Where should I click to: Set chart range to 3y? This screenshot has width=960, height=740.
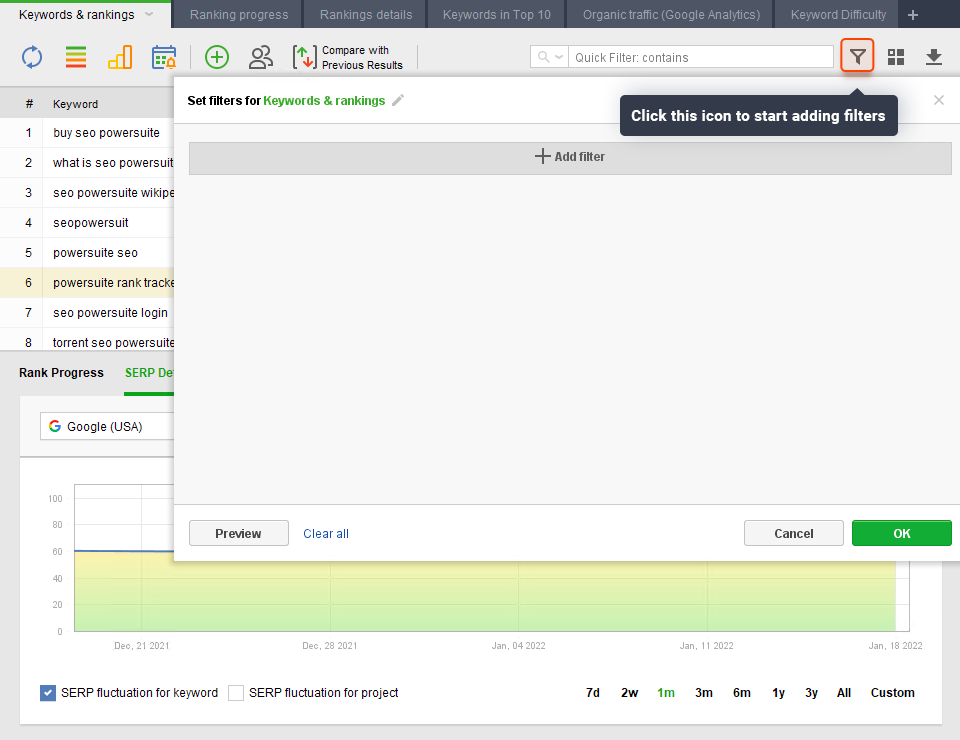[x=811, y=693]
